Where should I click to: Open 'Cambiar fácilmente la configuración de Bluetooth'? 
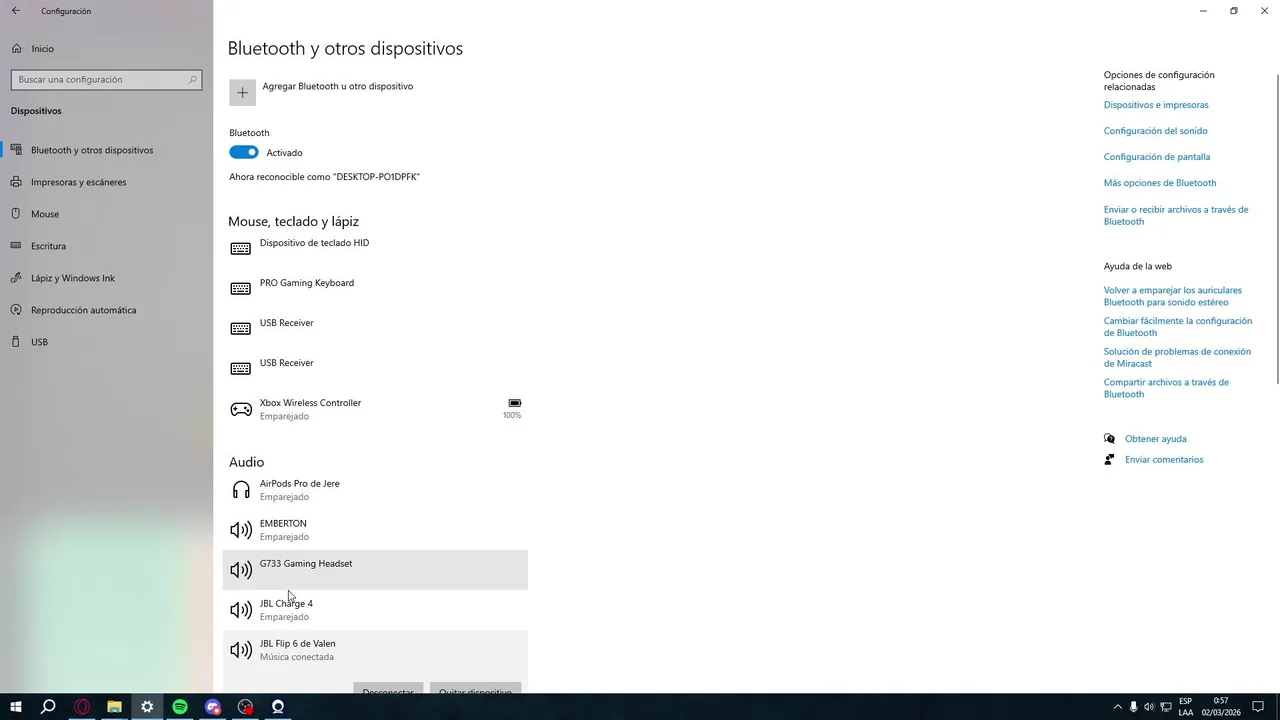(x=1178, y=327)
